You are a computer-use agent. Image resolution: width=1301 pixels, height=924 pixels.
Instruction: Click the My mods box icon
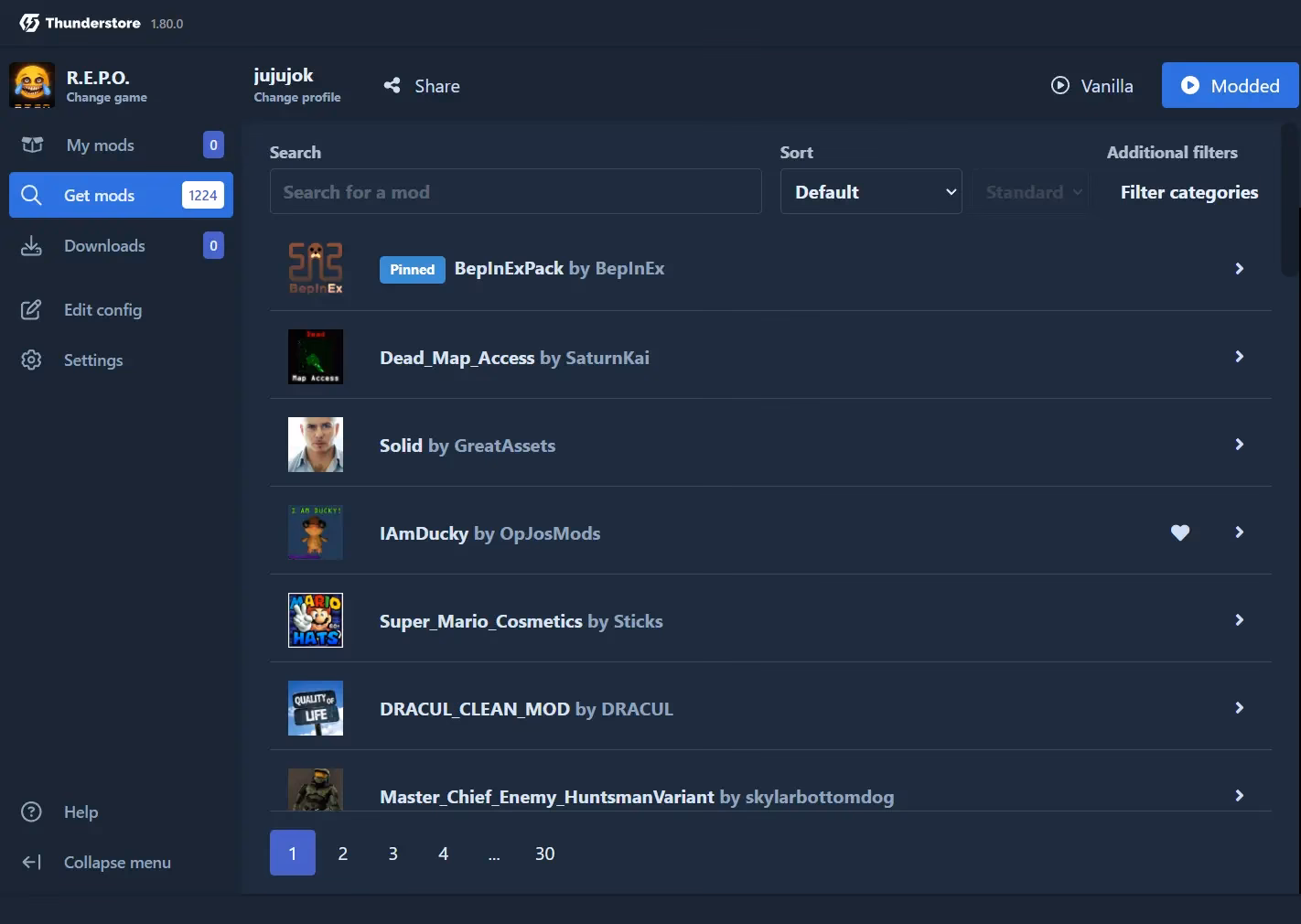(x=32, y=145)
